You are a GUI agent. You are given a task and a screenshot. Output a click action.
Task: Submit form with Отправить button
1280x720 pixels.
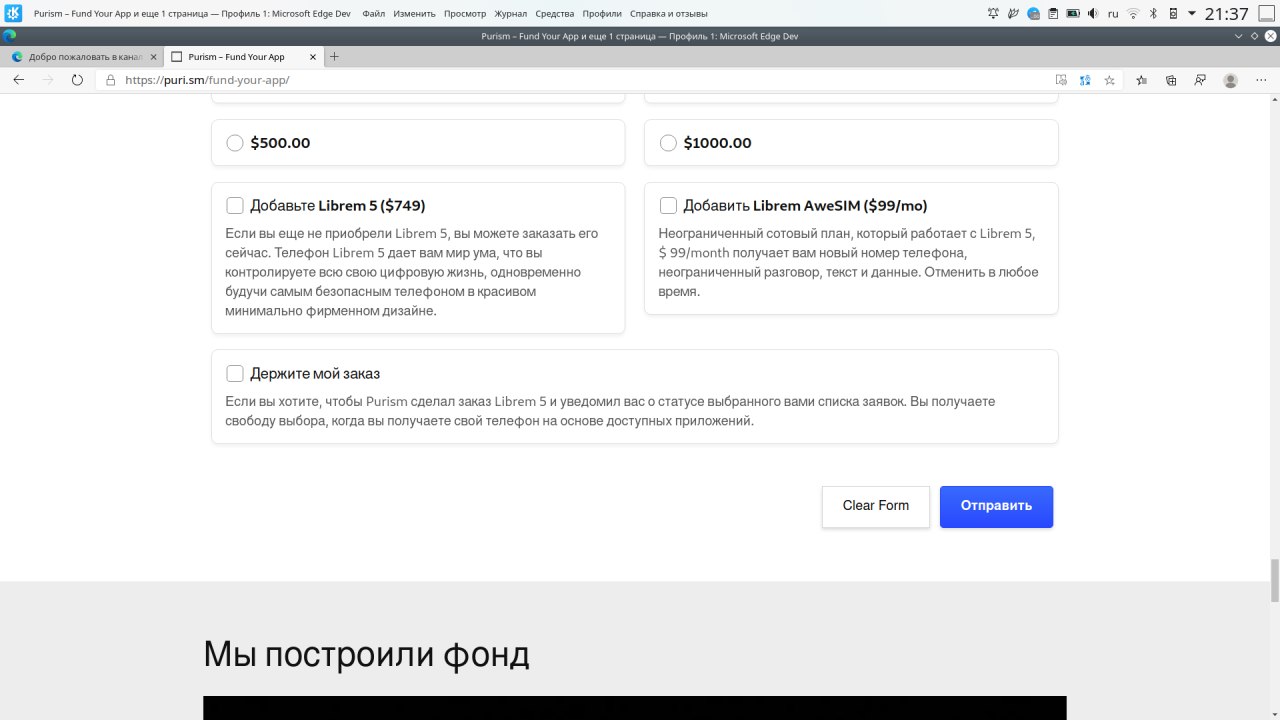996,506
